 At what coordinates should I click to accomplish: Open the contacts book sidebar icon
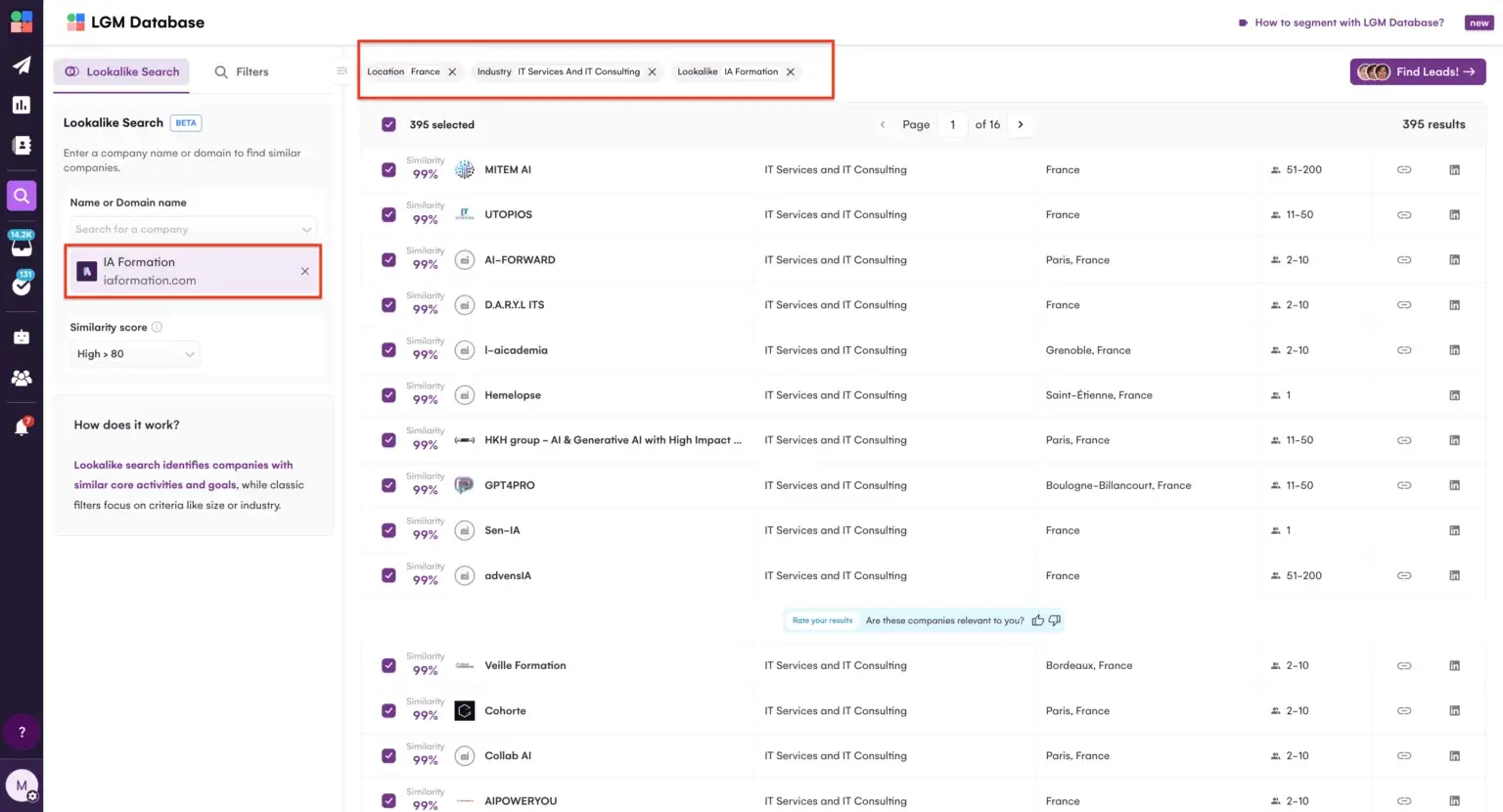pyautogui.click(x=22, y=145)
